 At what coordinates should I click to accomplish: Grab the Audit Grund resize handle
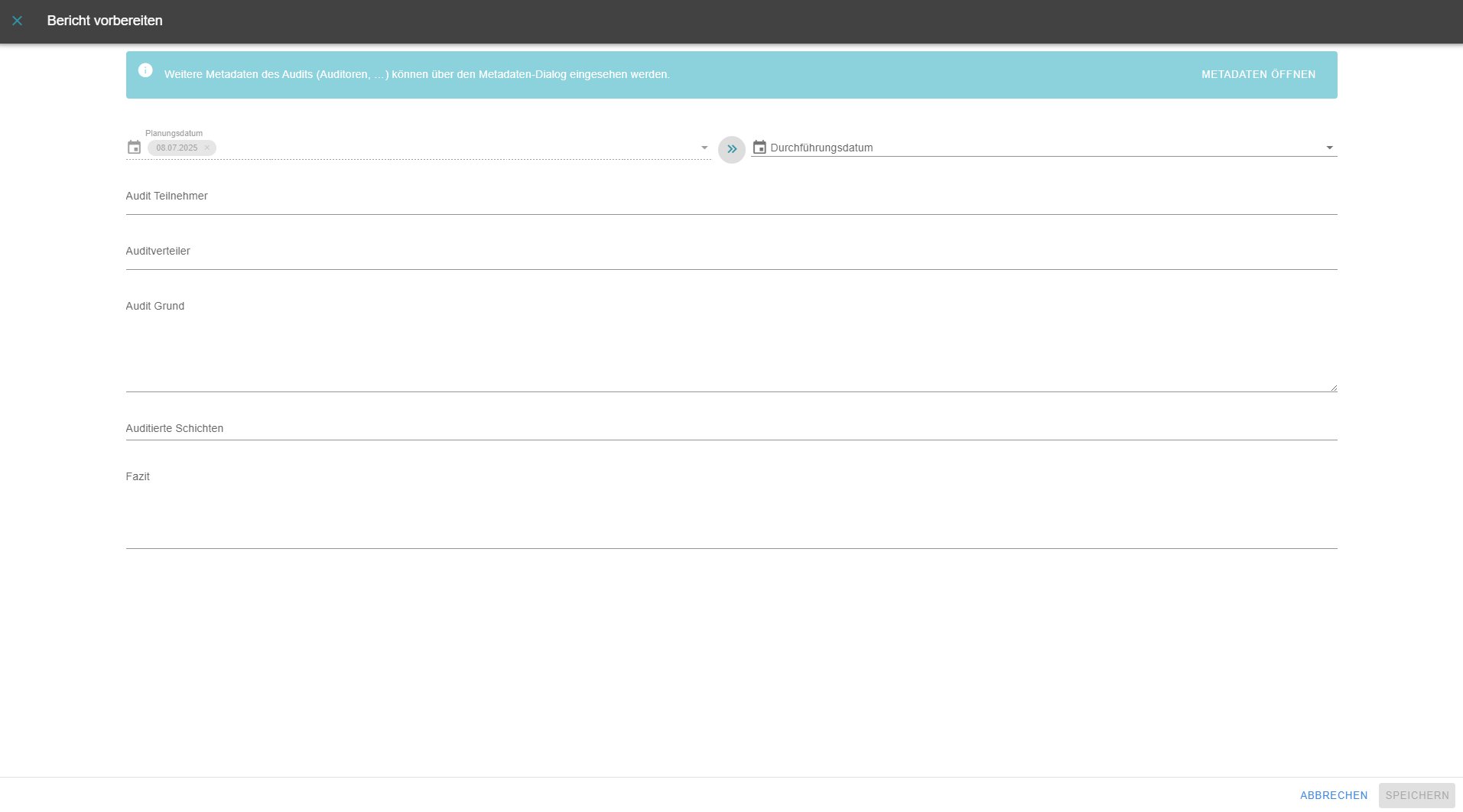point(1333,388)
